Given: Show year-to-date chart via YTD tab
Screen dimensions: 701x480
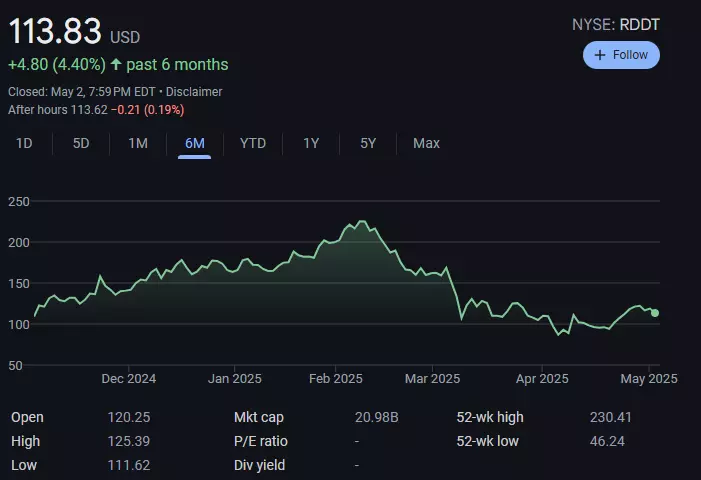Looking at the screenshot, I should click(x=253, y=143).
